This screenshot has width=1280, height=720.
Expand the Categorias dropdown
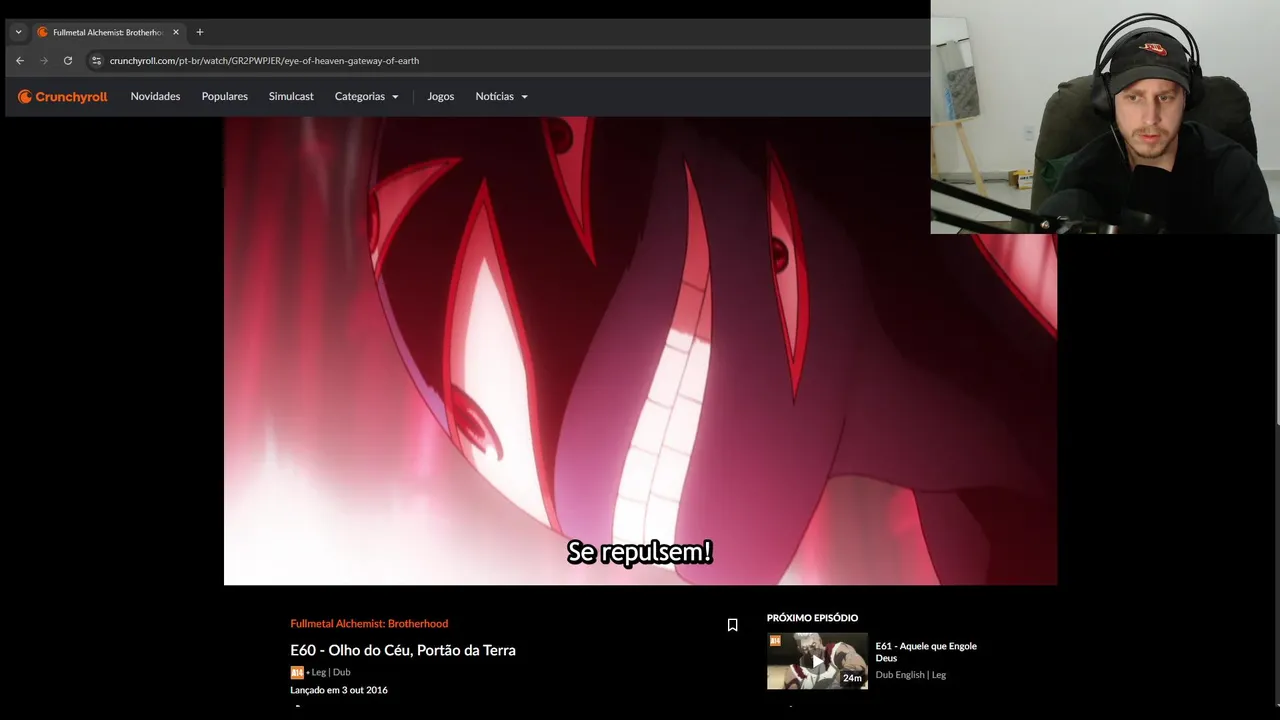click(x=366, y=97)
